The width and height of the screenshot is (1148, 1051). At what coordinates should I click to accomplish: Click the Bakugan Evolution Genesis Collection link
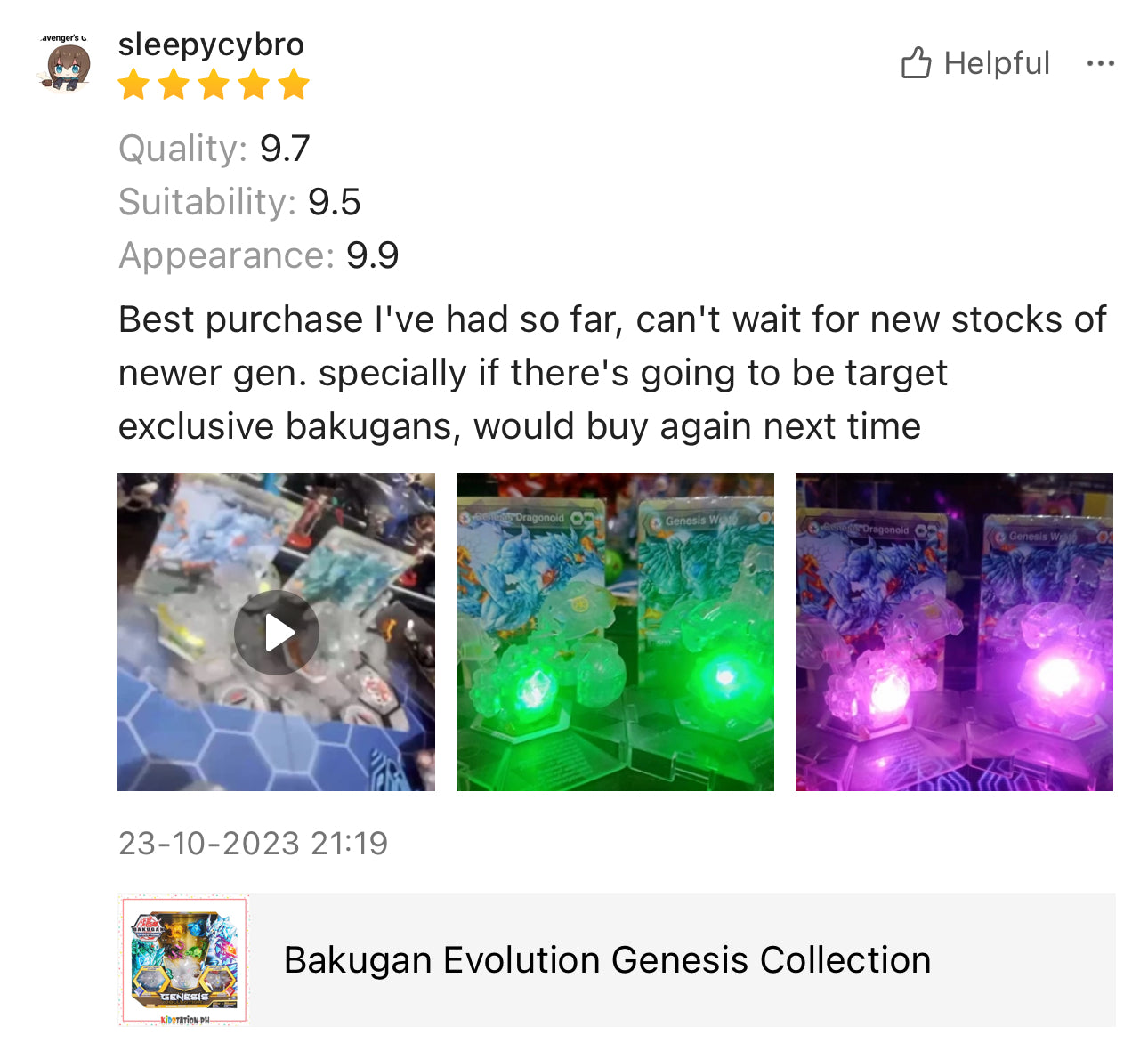tap(607, 960)
